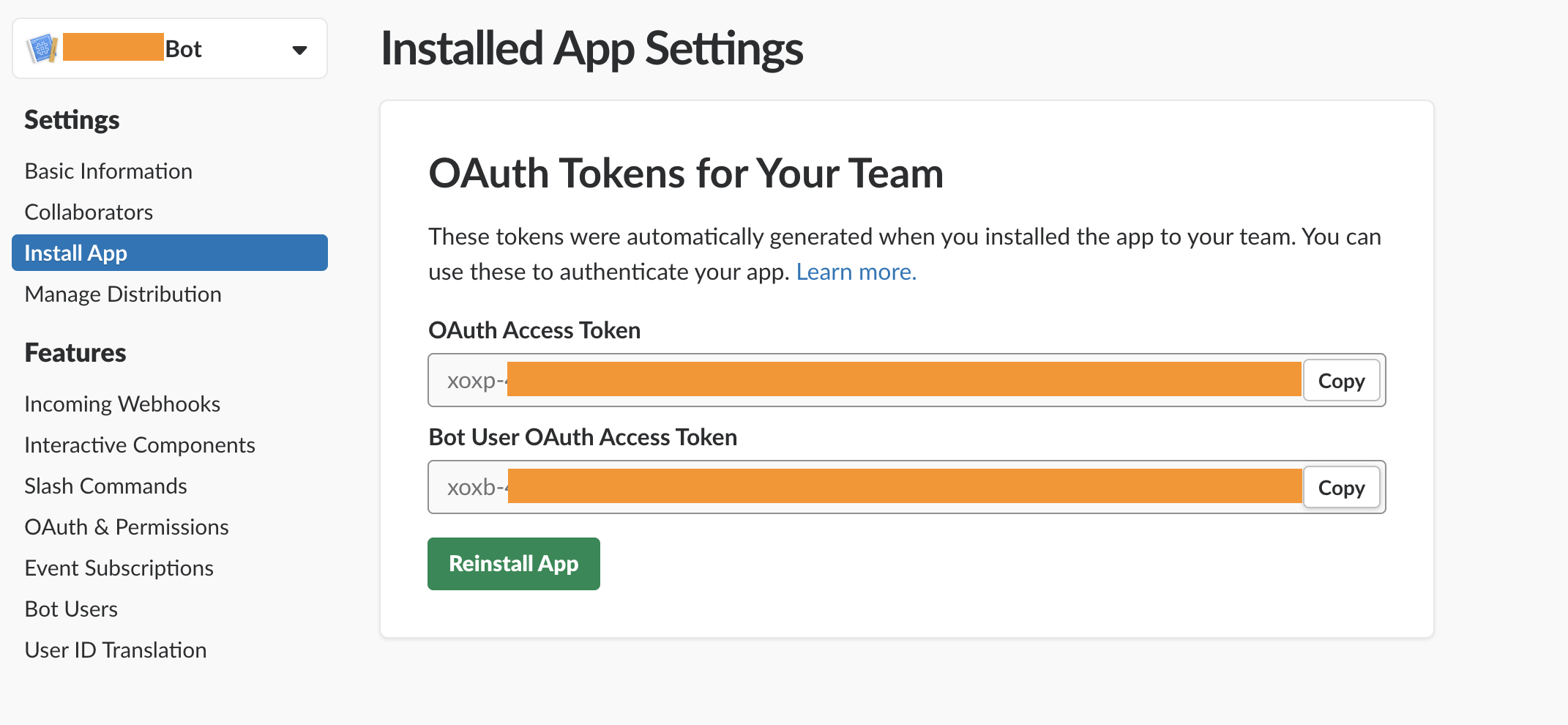The height and width of the screenshot is (725, 1568).
Task: Click inside the xoxb bot token field
Action: point(864,488)
